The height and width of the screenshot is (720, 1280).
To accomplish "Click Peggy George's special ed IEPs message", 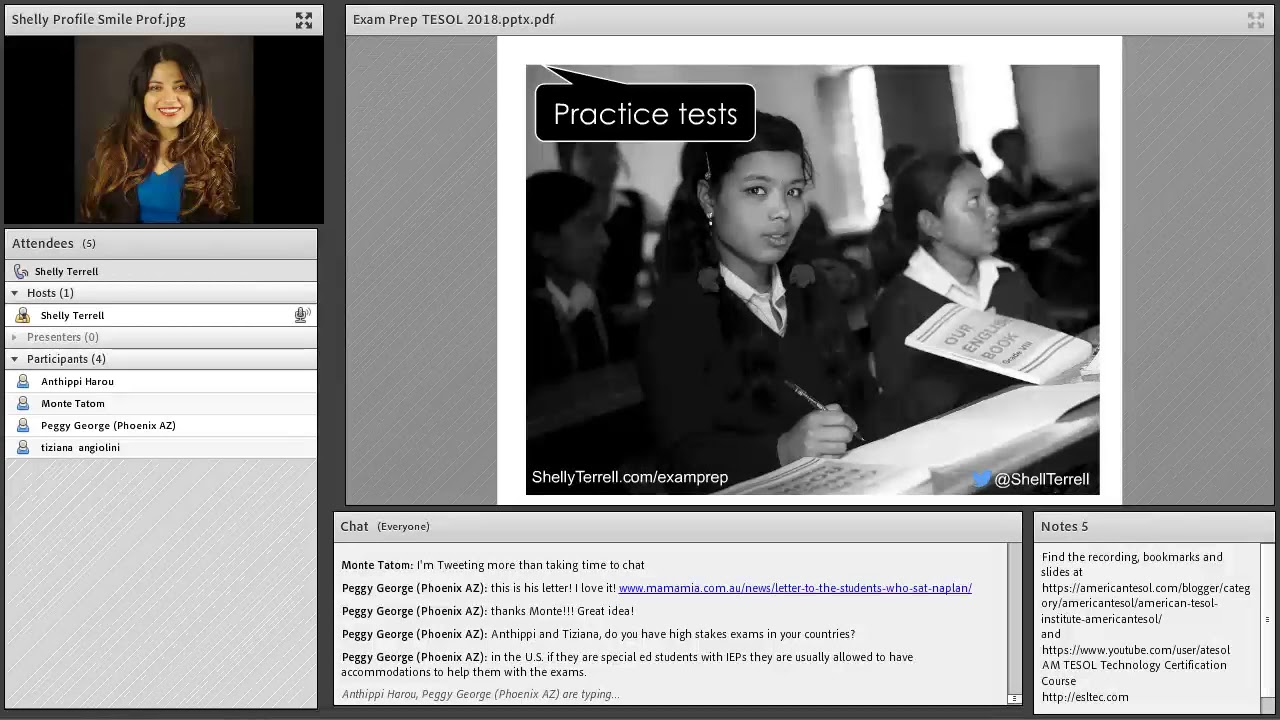I will pos(627,664).
